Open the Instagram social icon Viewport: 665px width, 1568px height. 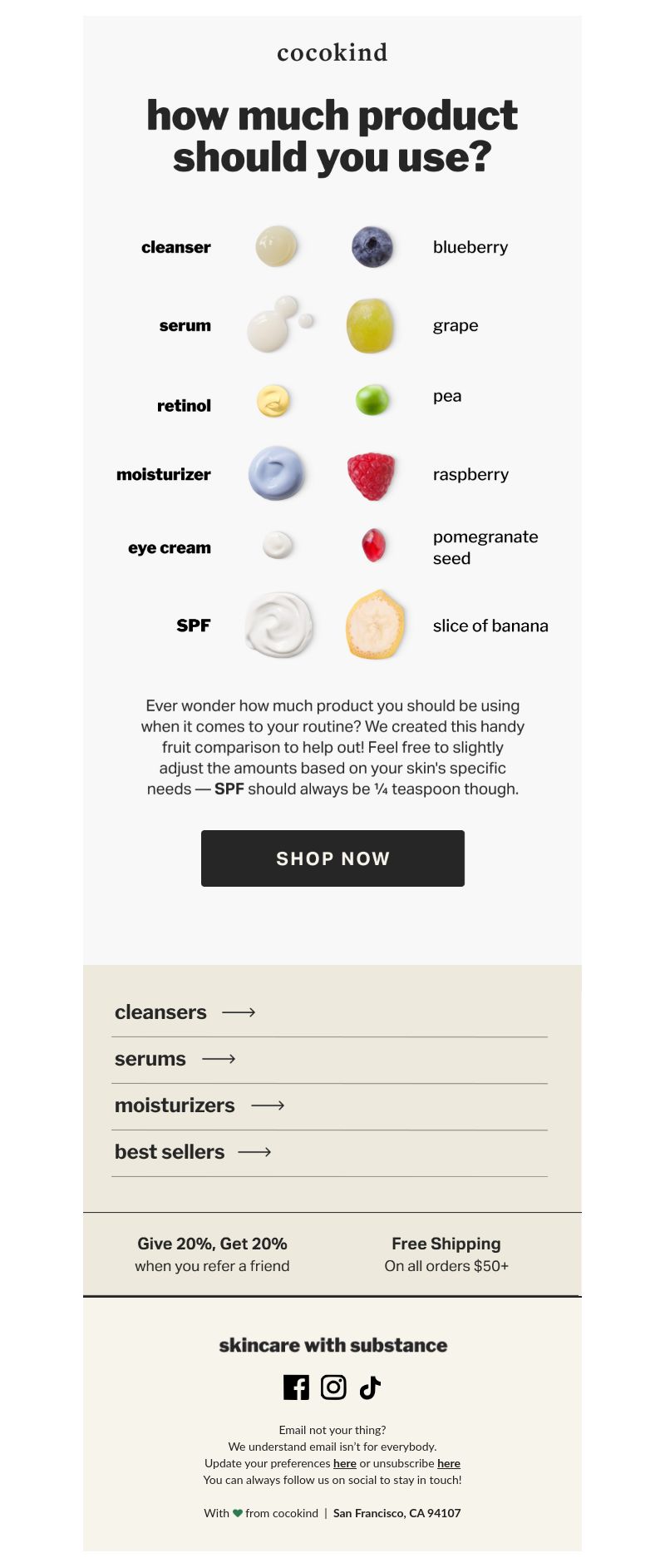(x=333, y=1387)
